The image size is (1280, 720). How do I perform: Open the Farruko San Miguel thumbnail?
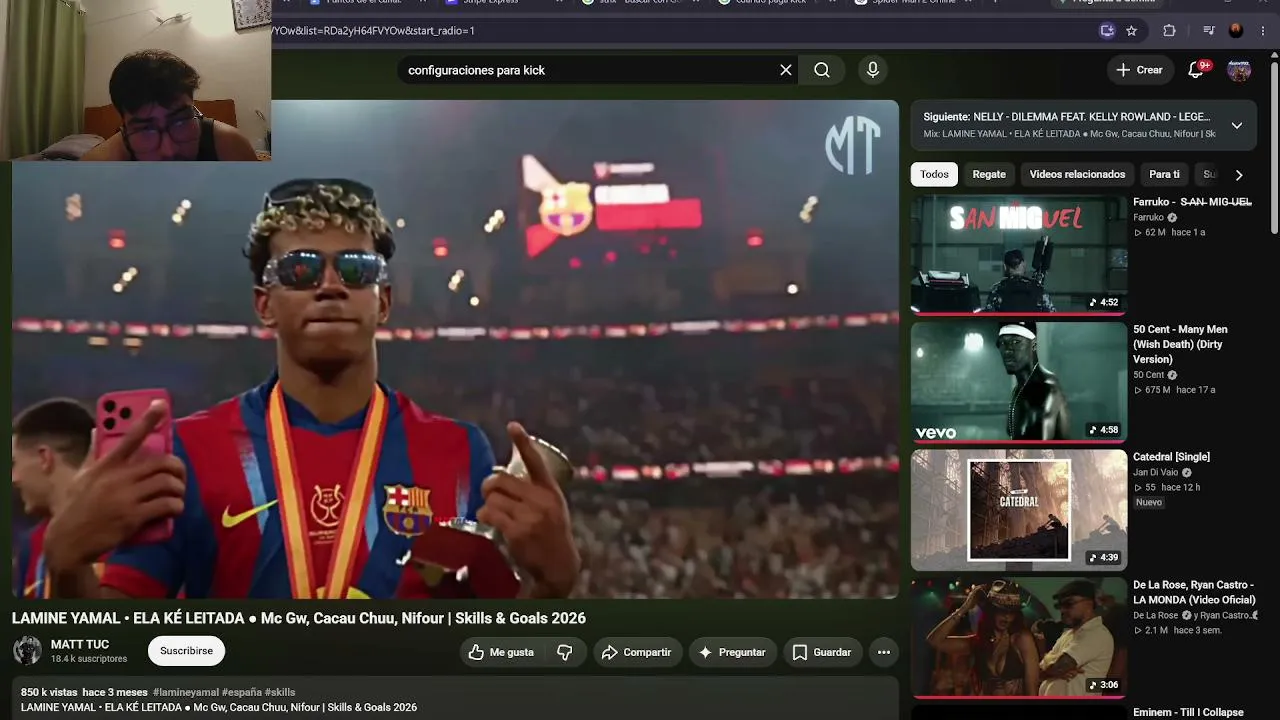click(1019, 254)
